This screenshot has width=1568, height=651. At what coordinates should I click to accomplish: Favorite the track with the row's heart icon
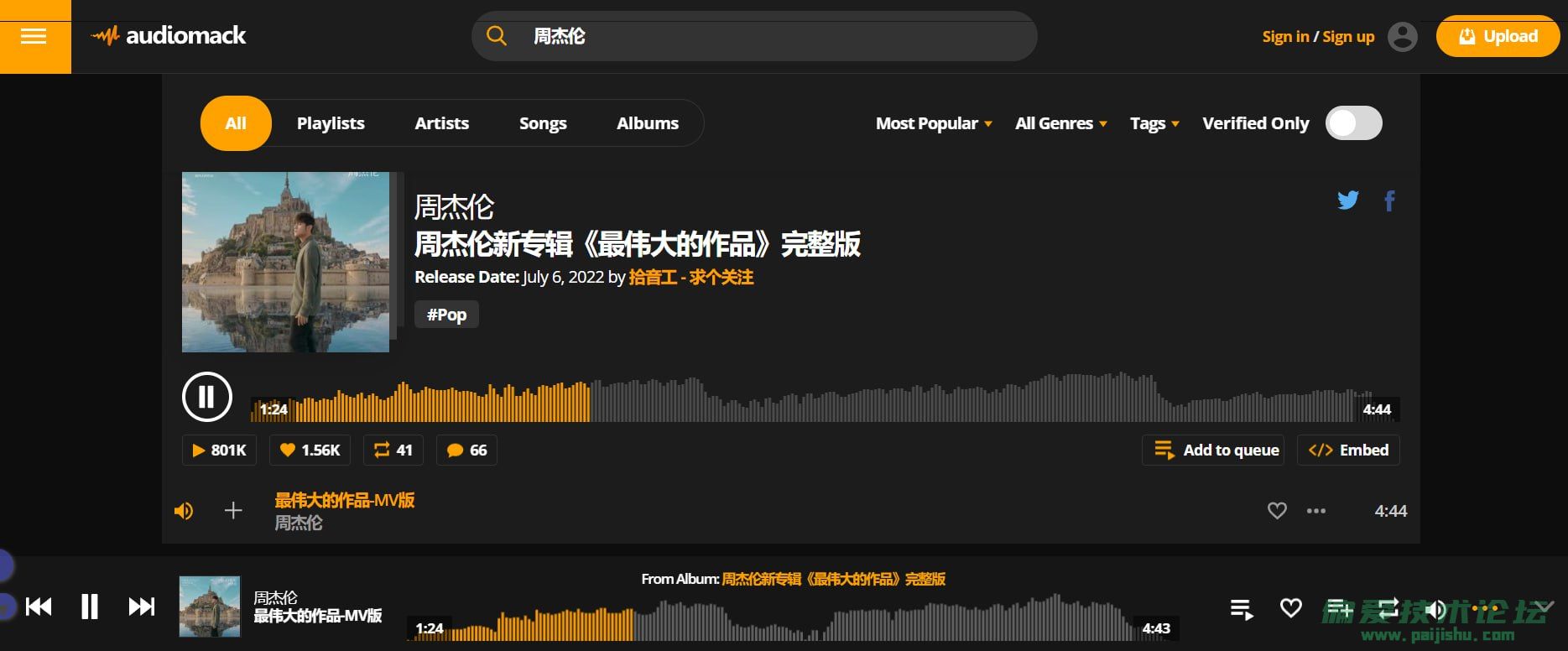coord(1276,511)
